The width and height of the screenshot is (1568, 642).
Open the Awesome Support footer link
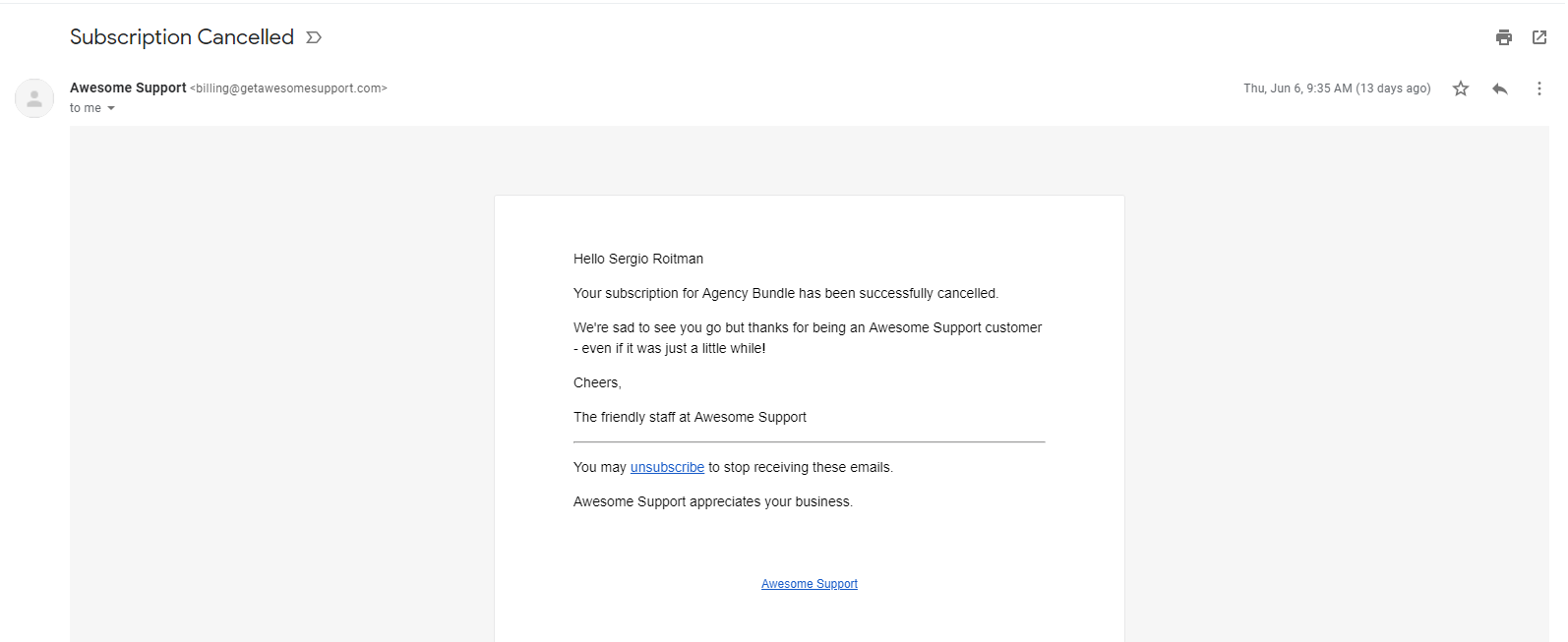click(x=809, y=584)
